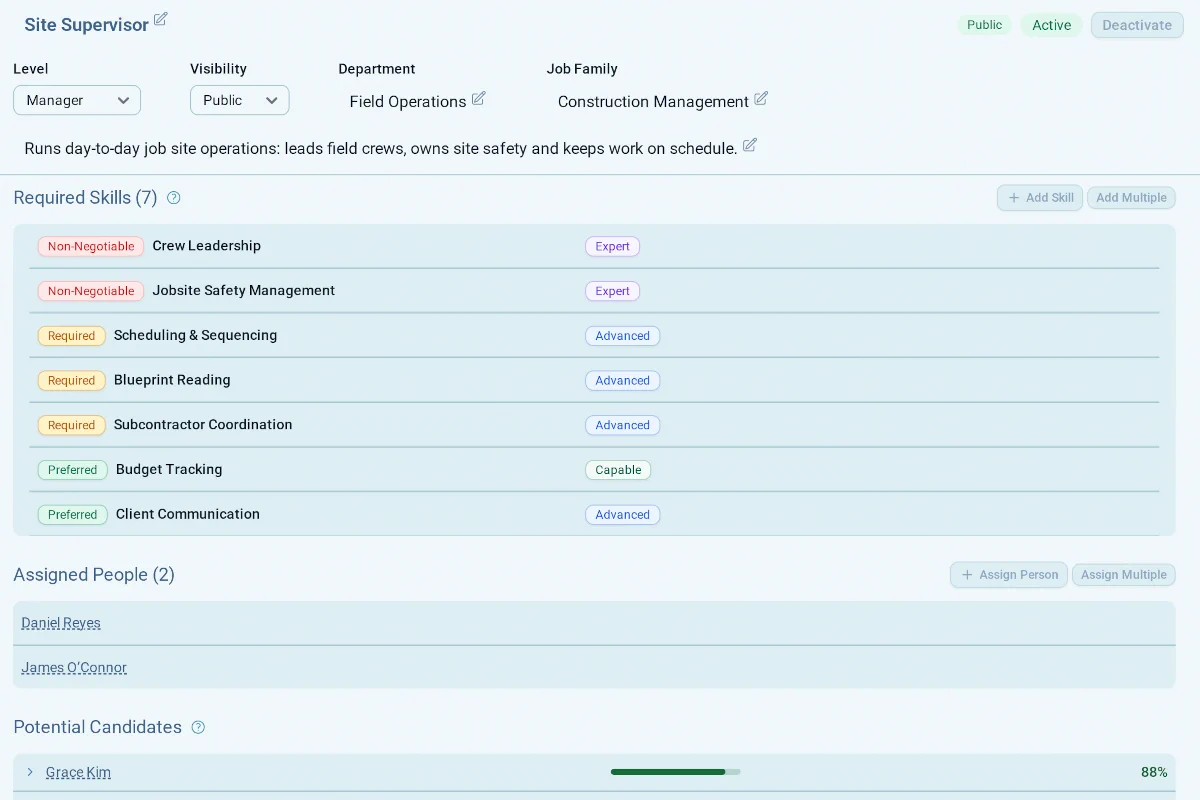Click Advanced badge for Blueprint Reading
Image resolution: width=1200 pixels, height=800 pixels.
(623, 380)
